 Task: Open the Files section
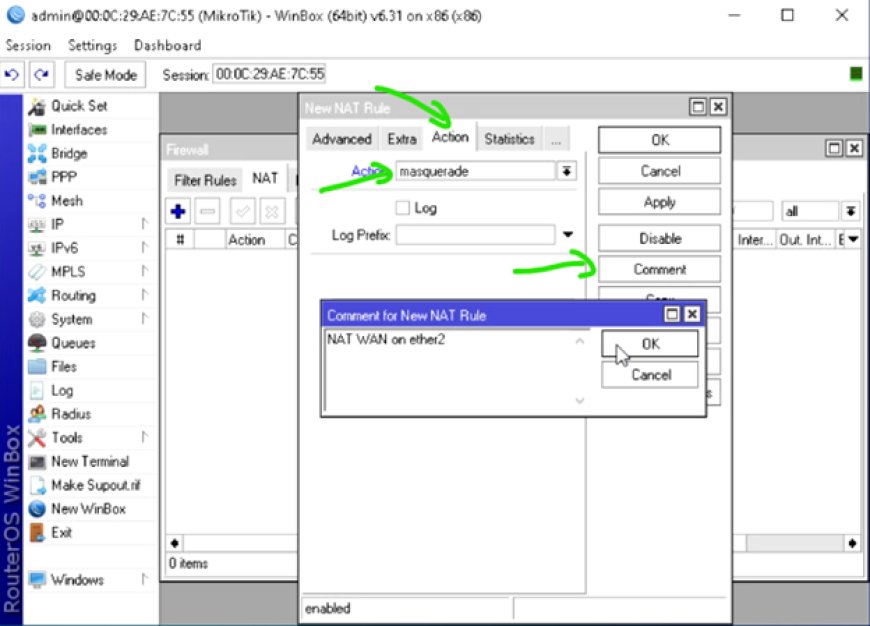64,367
